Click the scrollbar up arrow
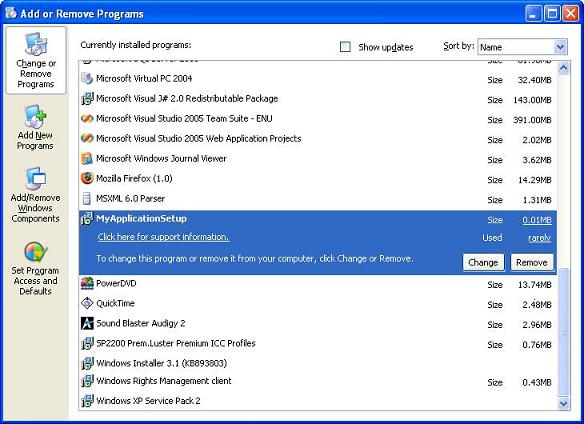Viewport: 584px width, 424px height. point(564,68)
